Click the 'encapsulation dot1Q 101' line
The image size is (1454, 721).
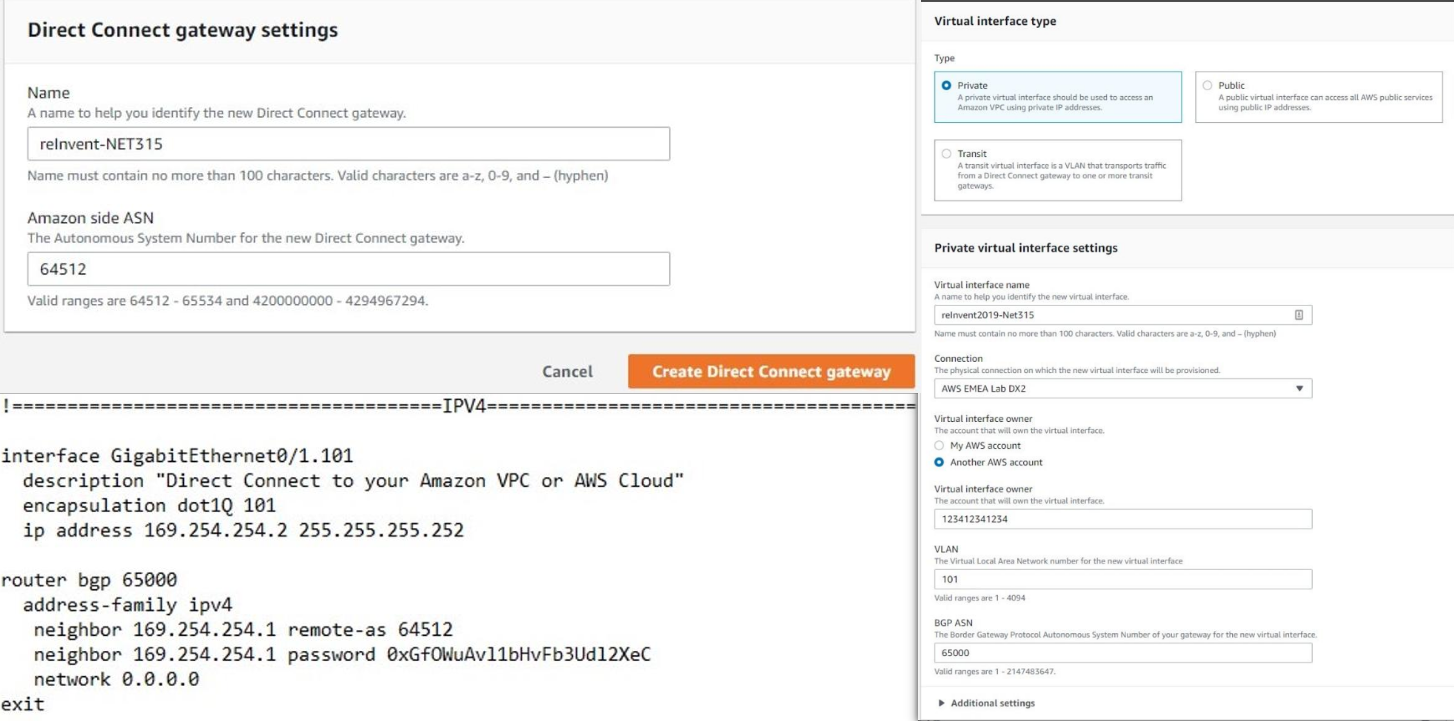tap(149, 505)
